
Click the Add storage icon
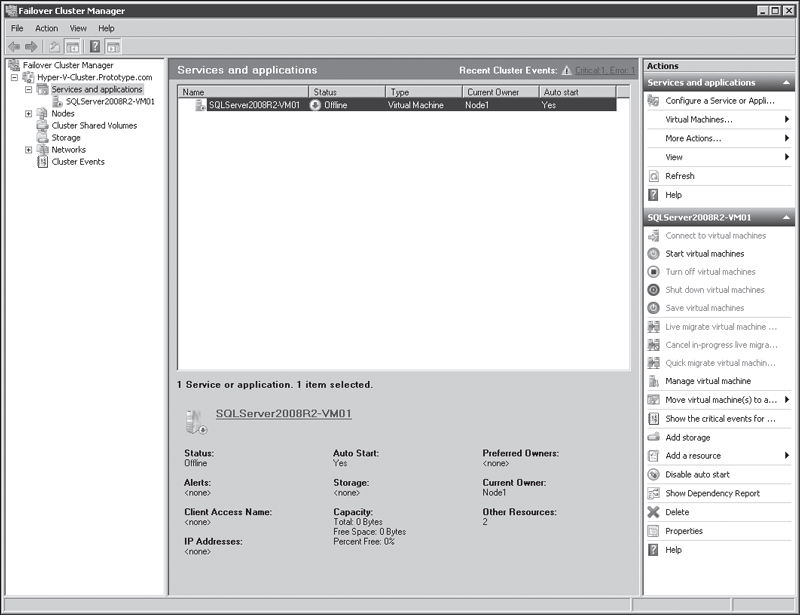coord(654,437)
